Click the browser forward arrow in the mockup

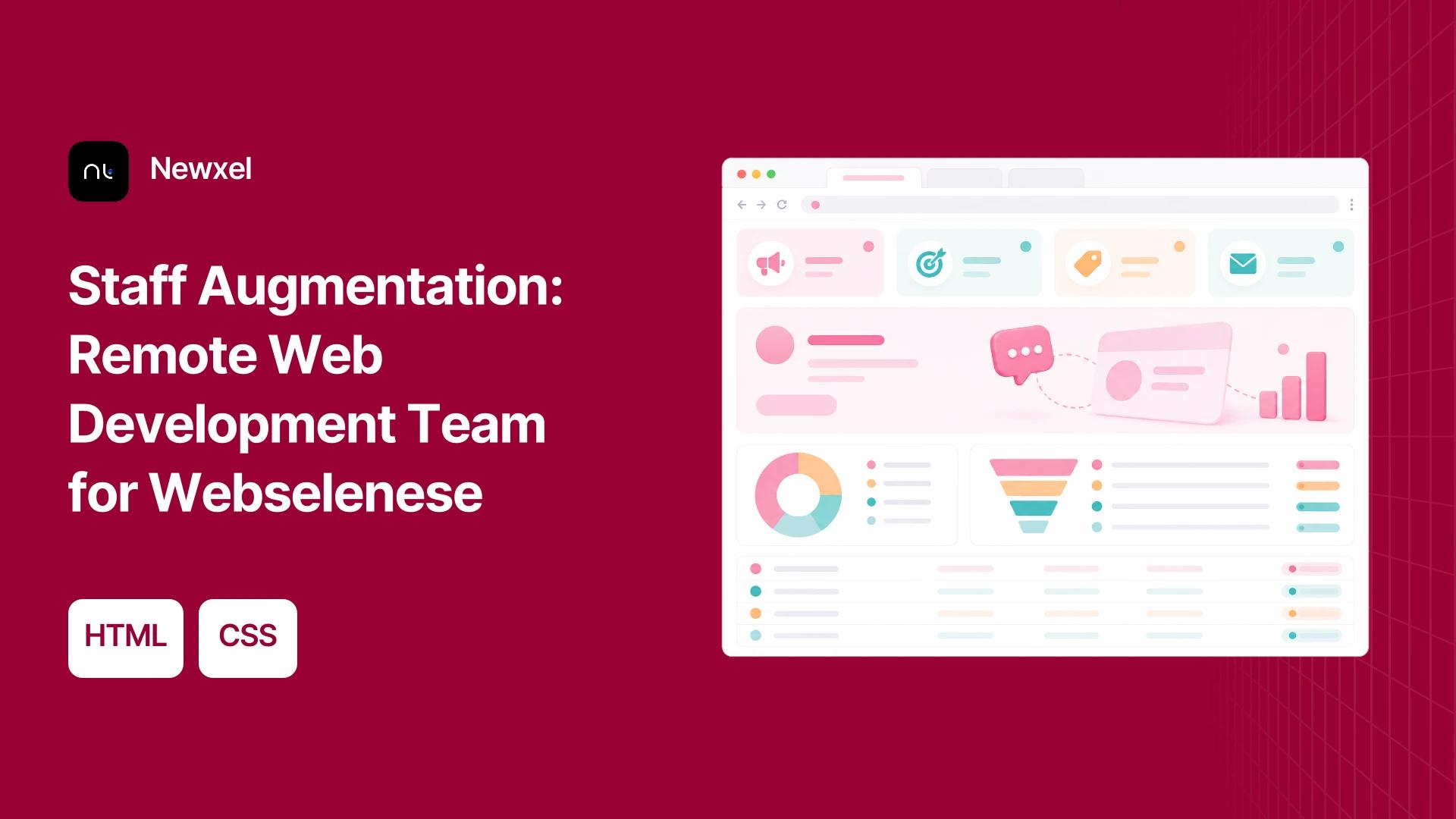(x=761, y=205)
